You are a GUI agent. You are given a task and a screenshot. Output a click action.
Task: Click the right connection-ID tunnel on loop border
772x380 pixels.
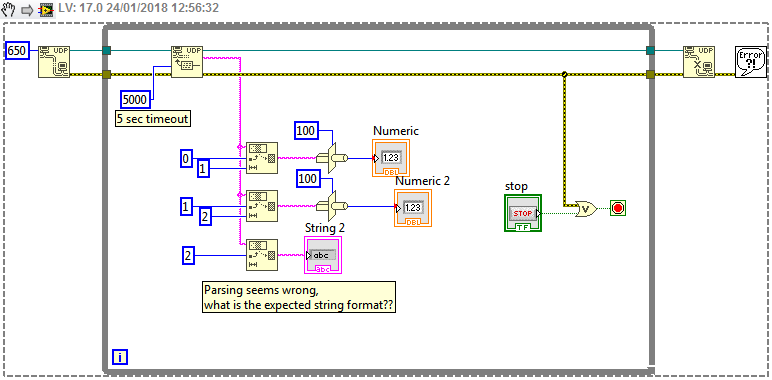point(650,50)
